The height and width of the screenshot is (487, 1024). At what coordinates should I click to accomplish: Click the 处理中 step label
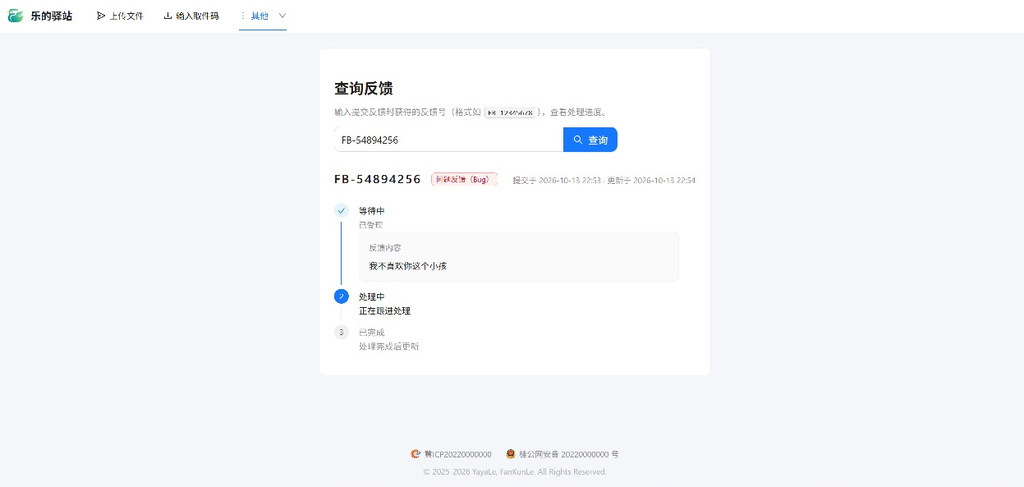pyautogui.click(x=372, y=296)
